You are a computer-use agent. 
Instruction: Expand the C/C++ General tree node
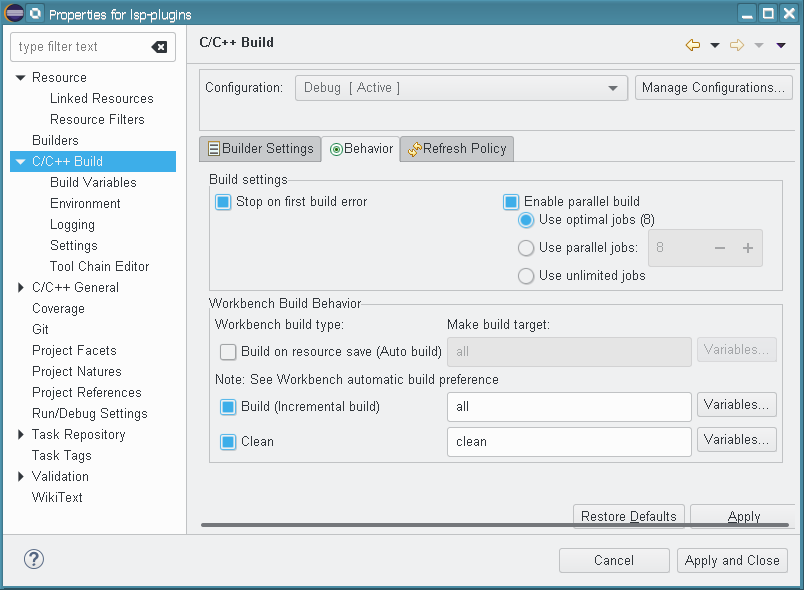click(x=21, y=288)
